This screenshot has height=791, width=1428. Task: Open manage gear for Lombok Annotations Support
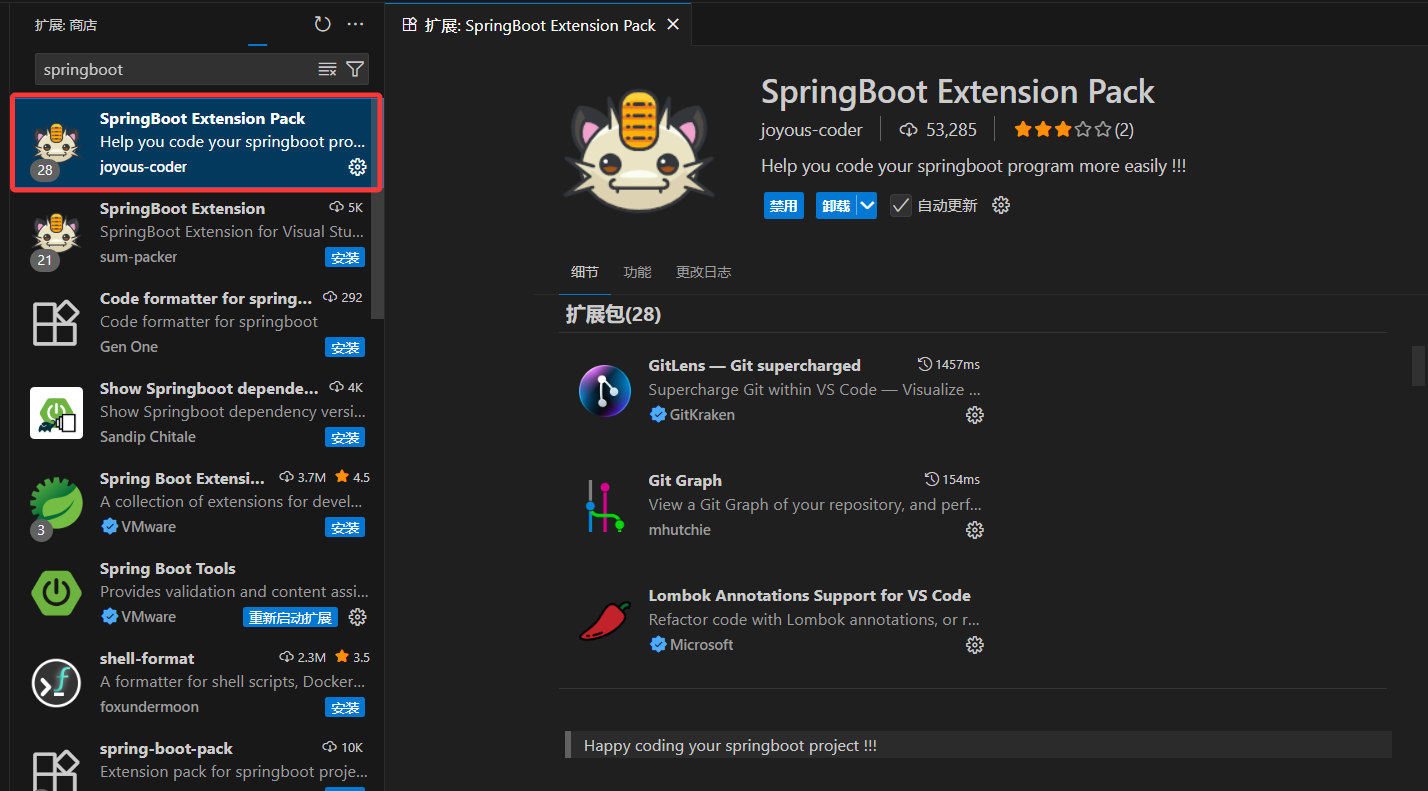[x=975, y=645]
